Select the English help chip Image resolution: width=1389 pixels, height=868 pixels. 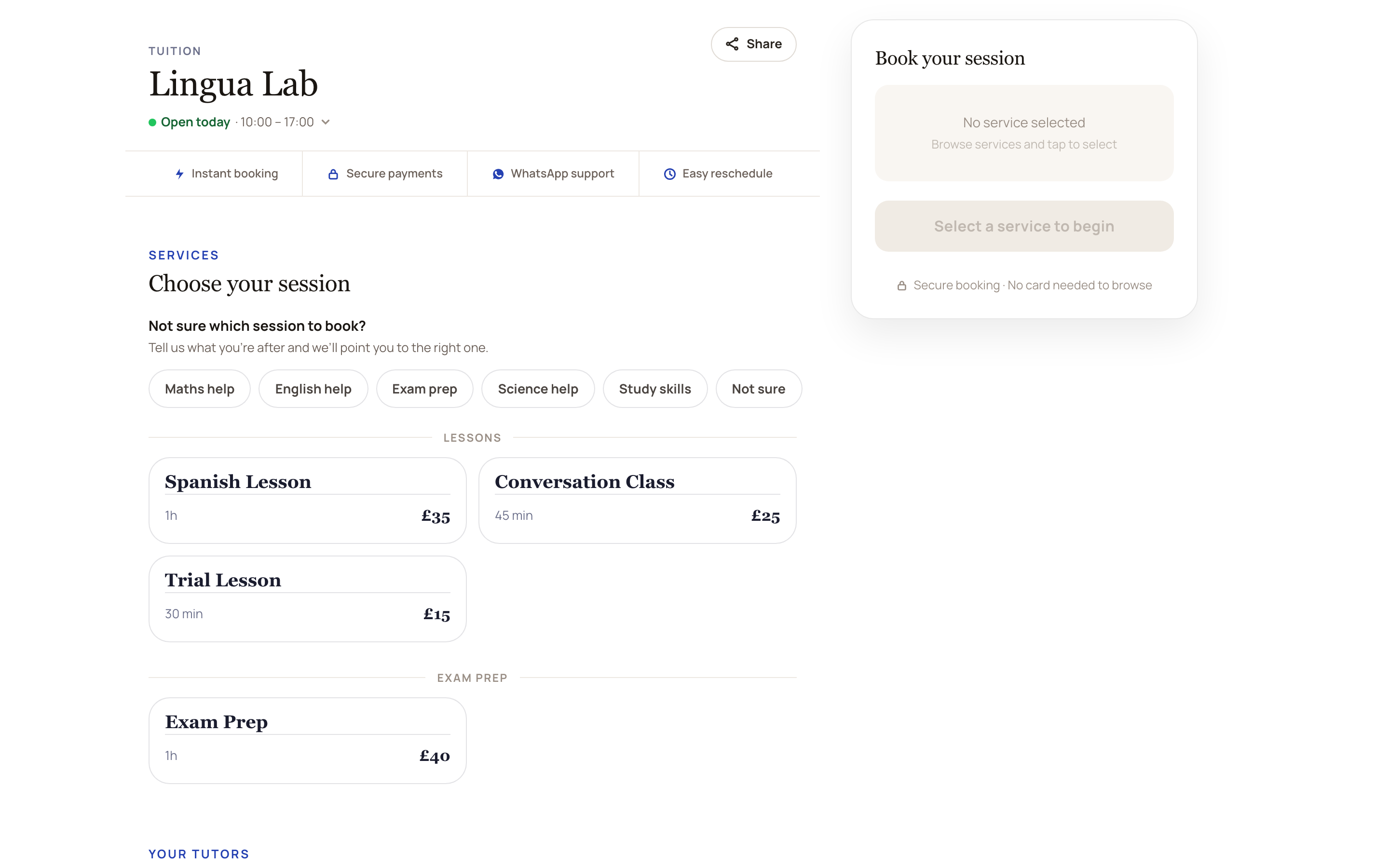[313, 389]
